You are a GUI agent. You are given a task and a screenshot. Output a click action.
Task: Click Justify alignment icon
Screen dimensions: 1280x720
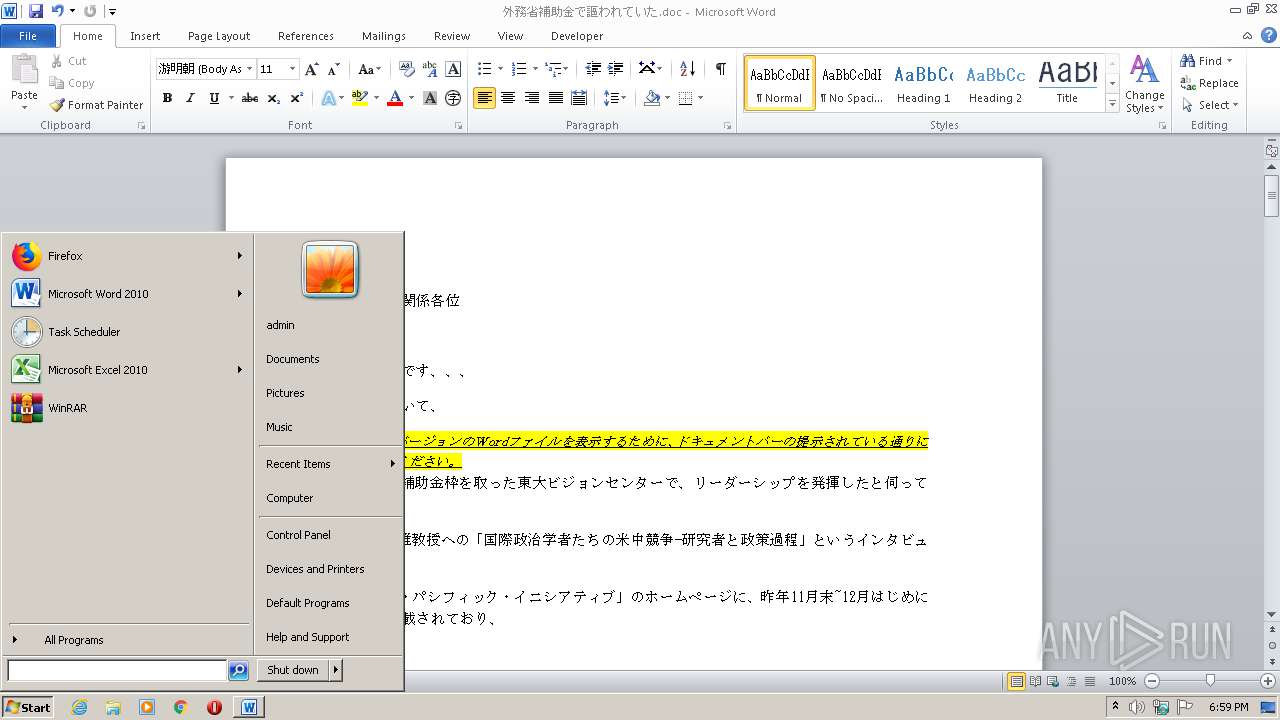click(555, 98)
